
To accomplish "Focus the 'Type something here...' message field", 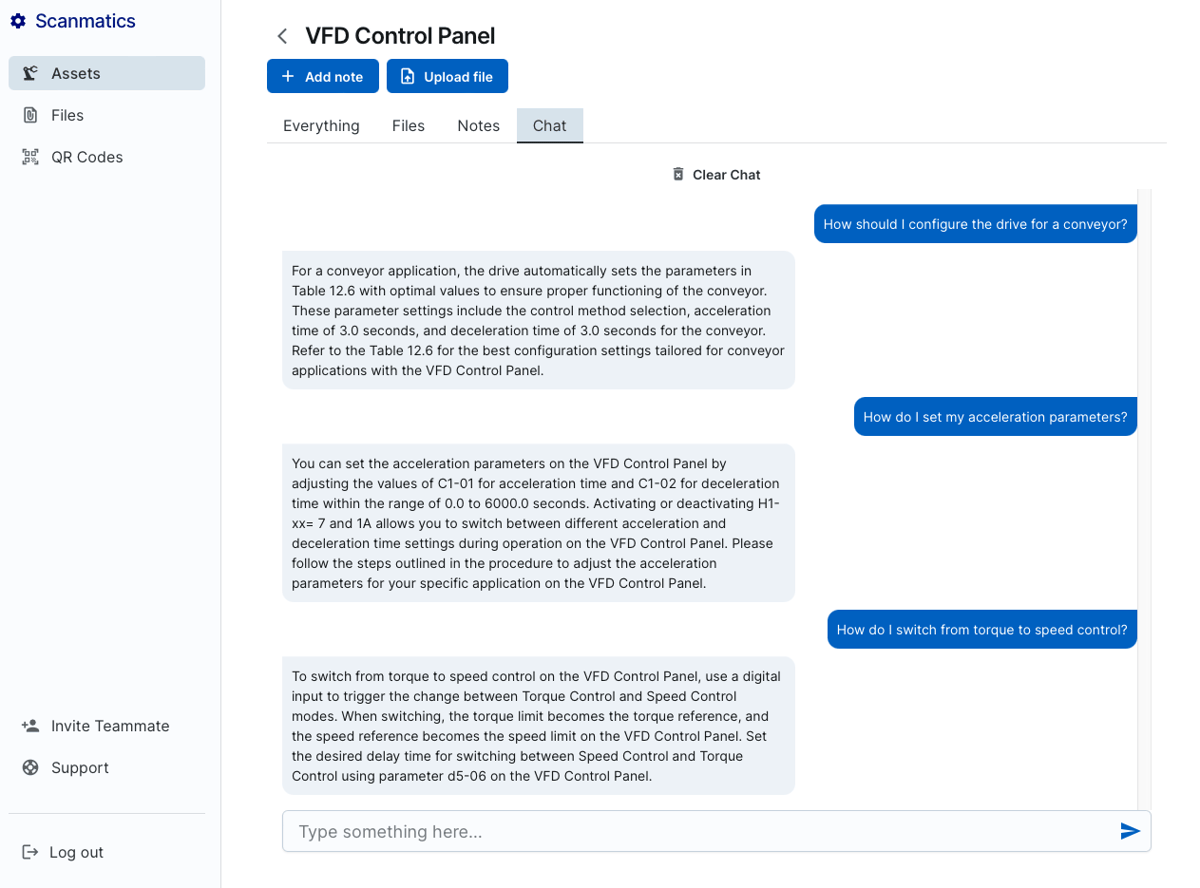I will 716,831.
